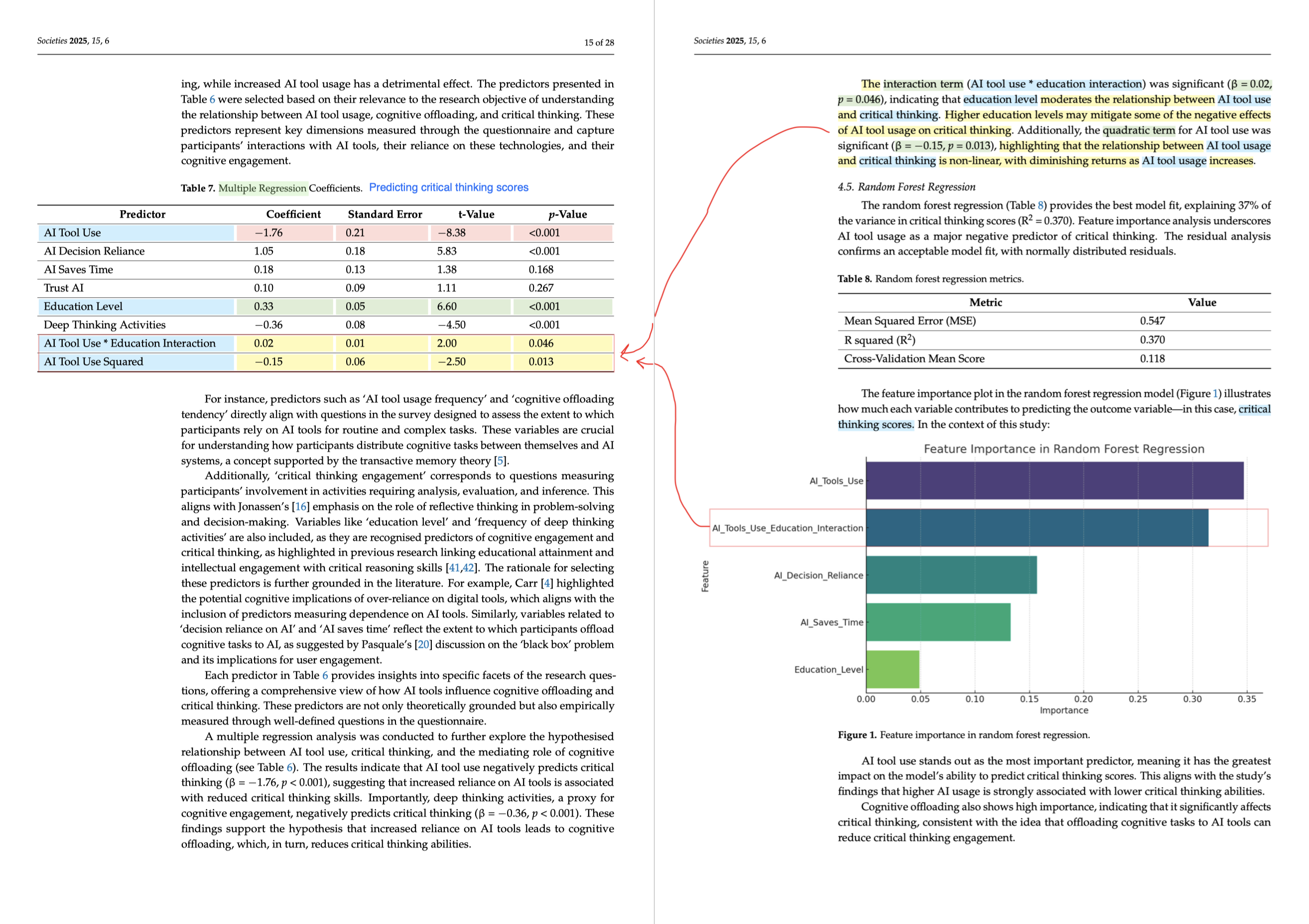Open citation 20 after Pasquale's

tap(423, 645)
